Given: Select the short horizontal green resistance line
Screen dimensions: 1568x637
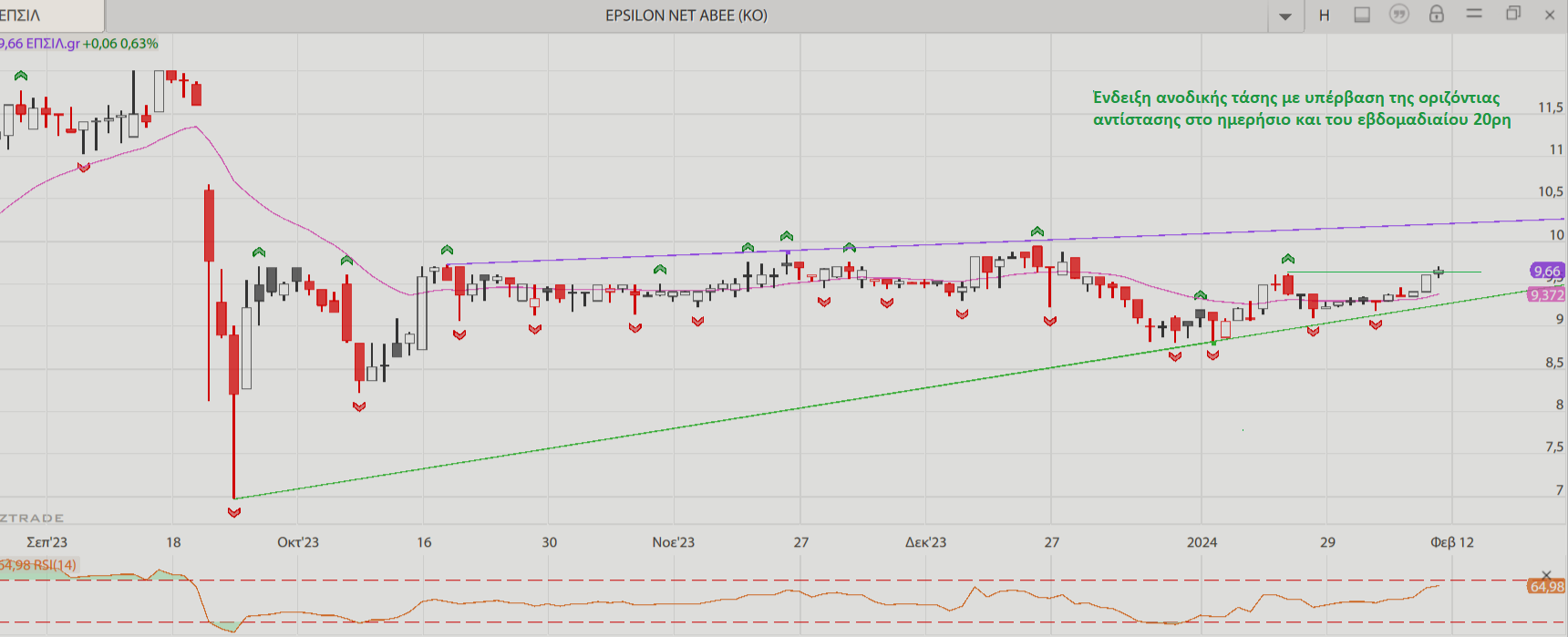Looking at the screenshot, I should pyautogui.click(x=1386, y=272).
